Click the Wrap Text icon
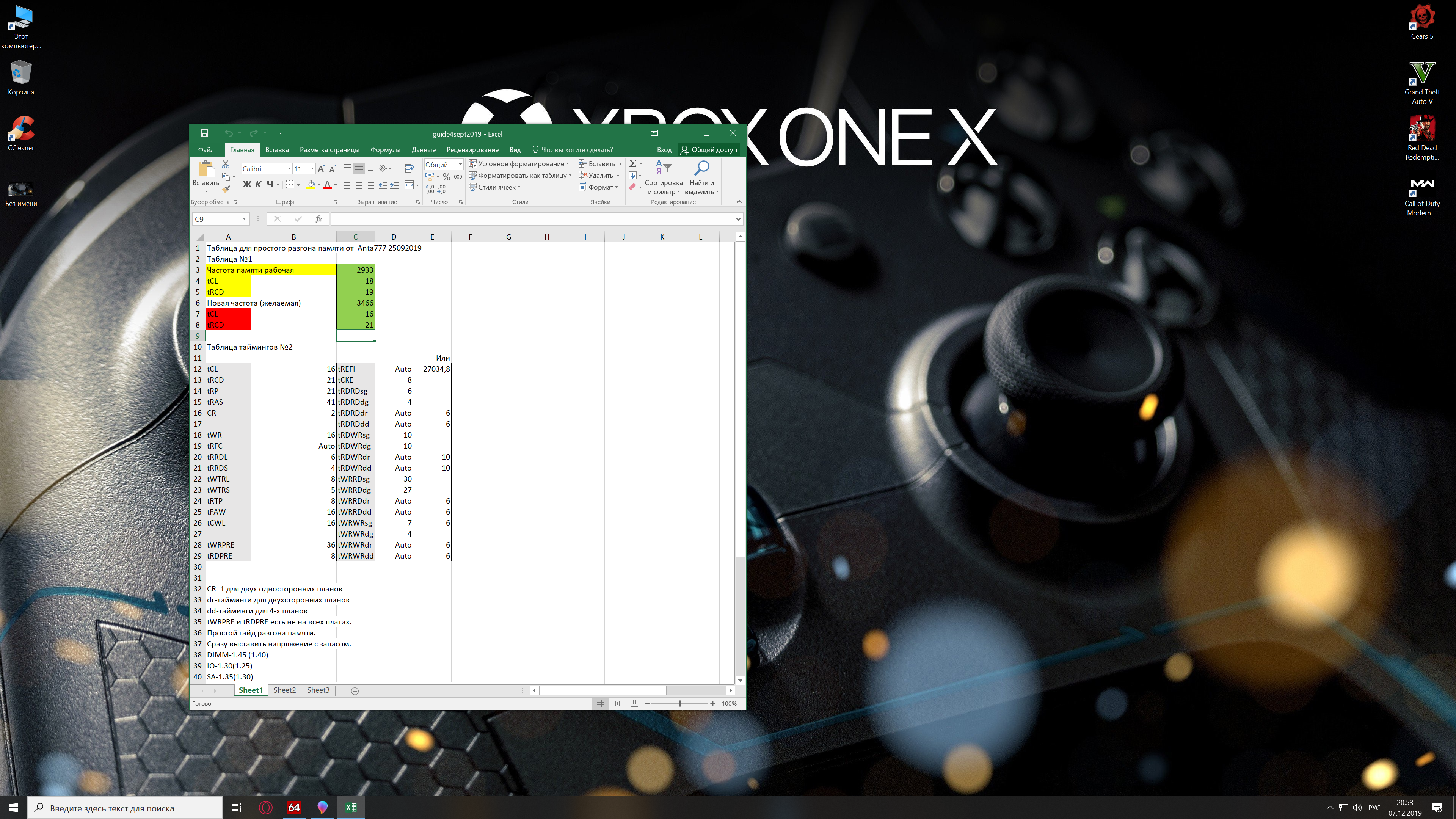The width and height of the screenshot is (1456, 819). [410, 168]
